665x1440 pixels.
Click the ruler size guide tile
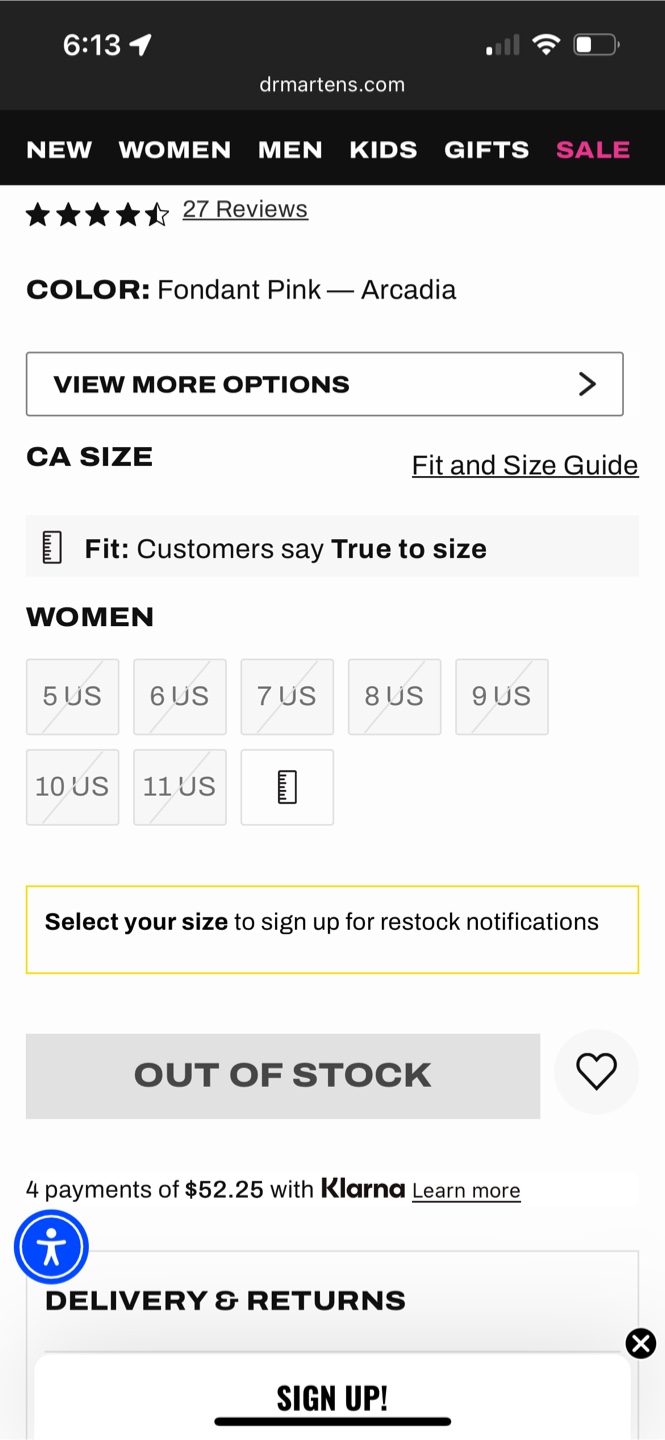tap(287, 787)
